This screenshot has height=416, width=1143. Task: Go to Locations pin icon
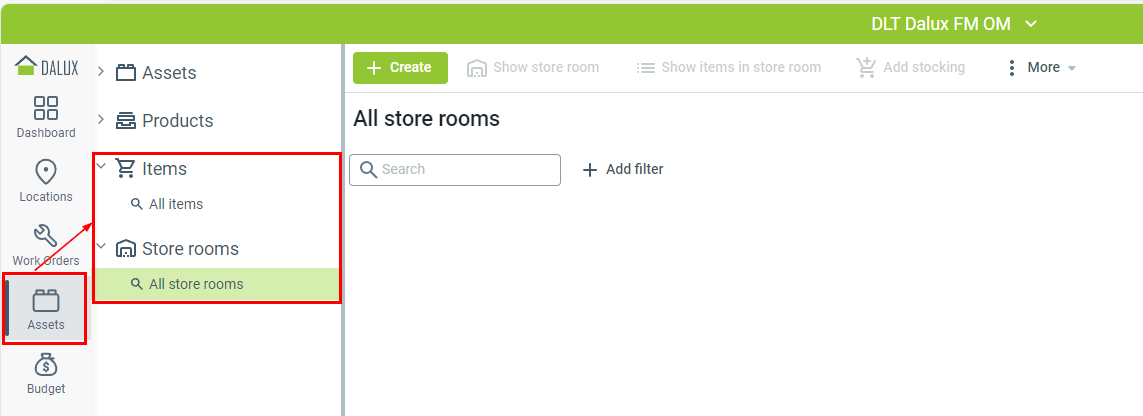click(x=46, y=172)
